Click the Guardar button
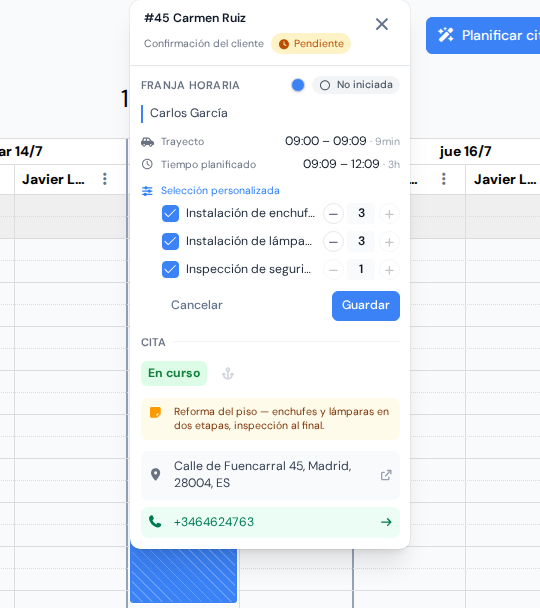The height and width of the screenshot is (608, 540). (x=366, y=306)
